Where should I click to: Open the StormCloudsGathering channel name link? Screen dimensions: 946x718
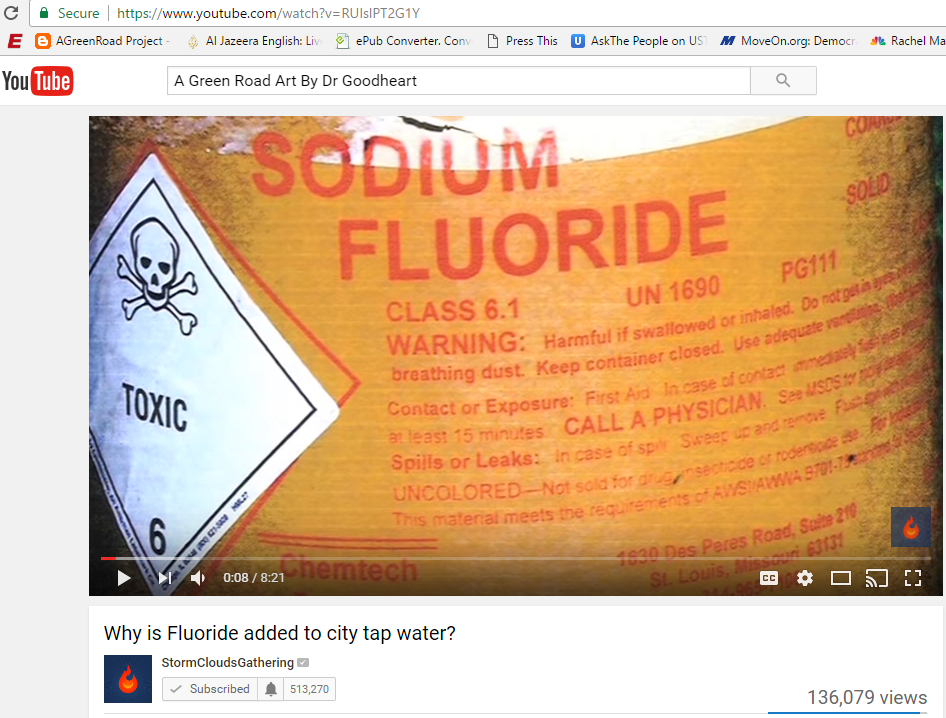(227, 662)
